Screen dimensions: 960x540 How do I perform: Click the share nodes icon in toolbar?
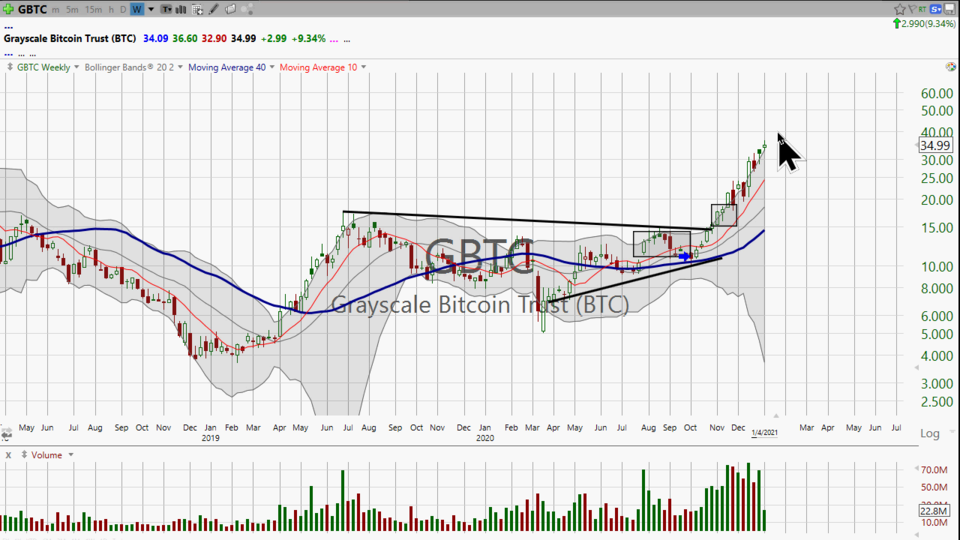point(247,9)
